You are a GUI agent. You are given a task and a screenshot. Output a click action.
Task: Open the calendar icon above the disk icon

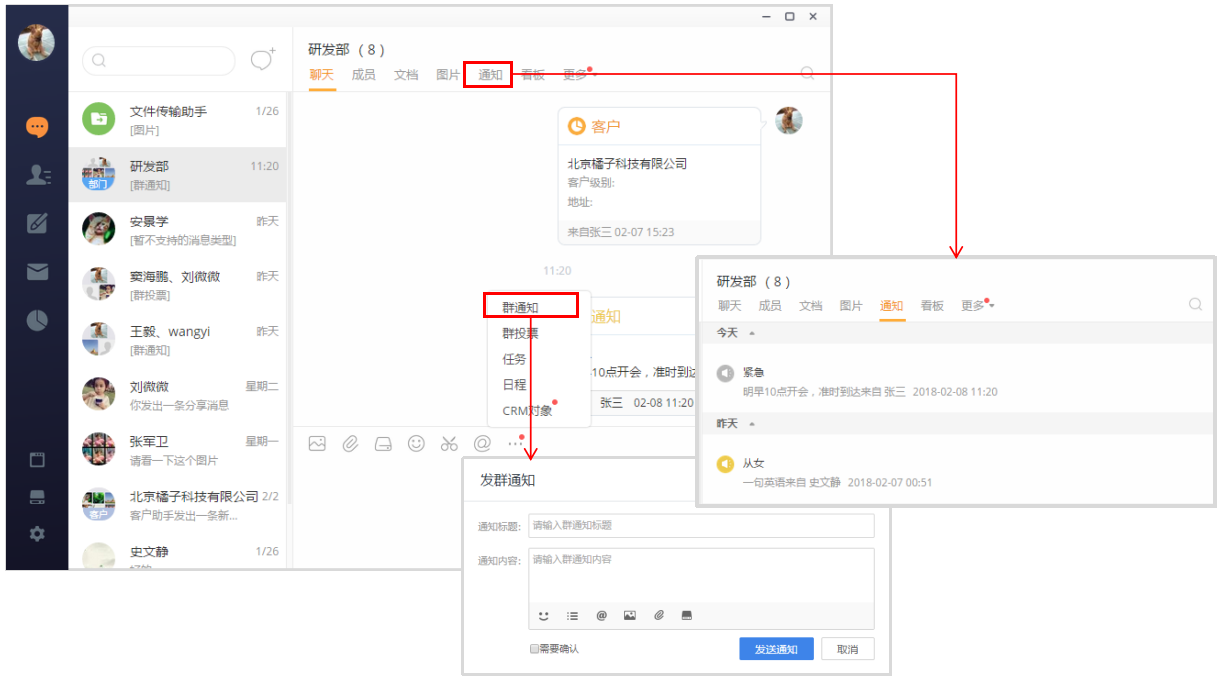coord(37,460)
